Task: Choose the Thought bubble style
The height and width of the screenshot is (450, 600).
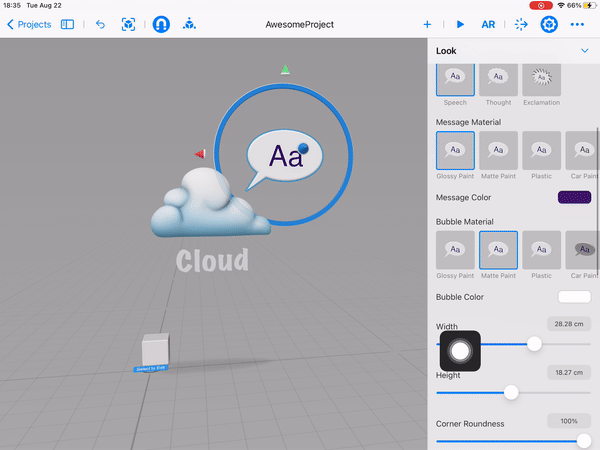Action: (x=498, y=80)
